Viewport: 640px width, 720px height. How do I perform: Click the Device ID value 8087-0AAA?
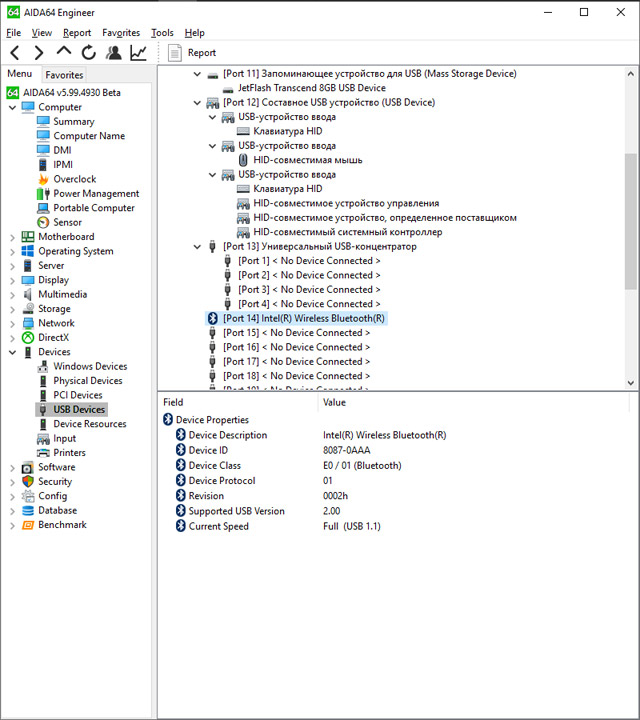(346, 450)
